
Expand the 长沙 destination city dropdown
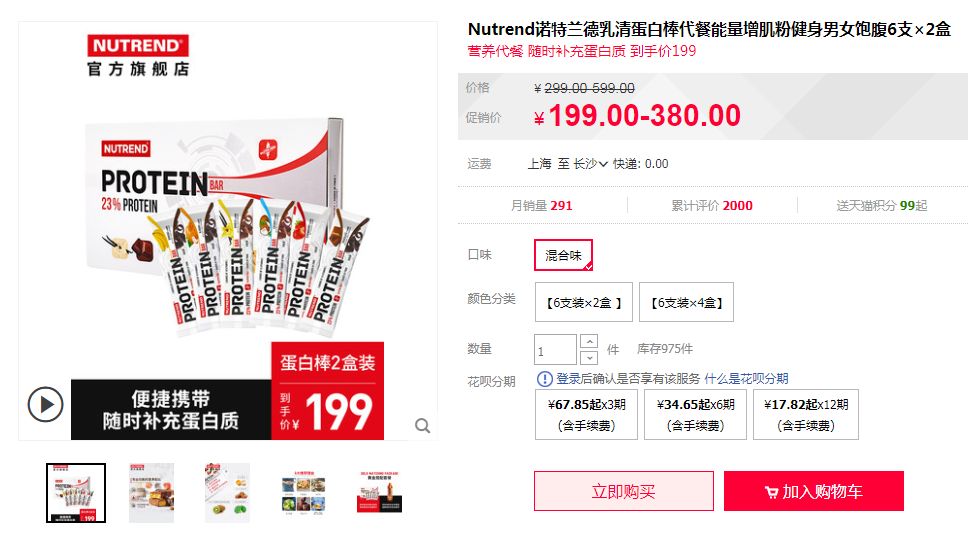click(x=590, y=164)
